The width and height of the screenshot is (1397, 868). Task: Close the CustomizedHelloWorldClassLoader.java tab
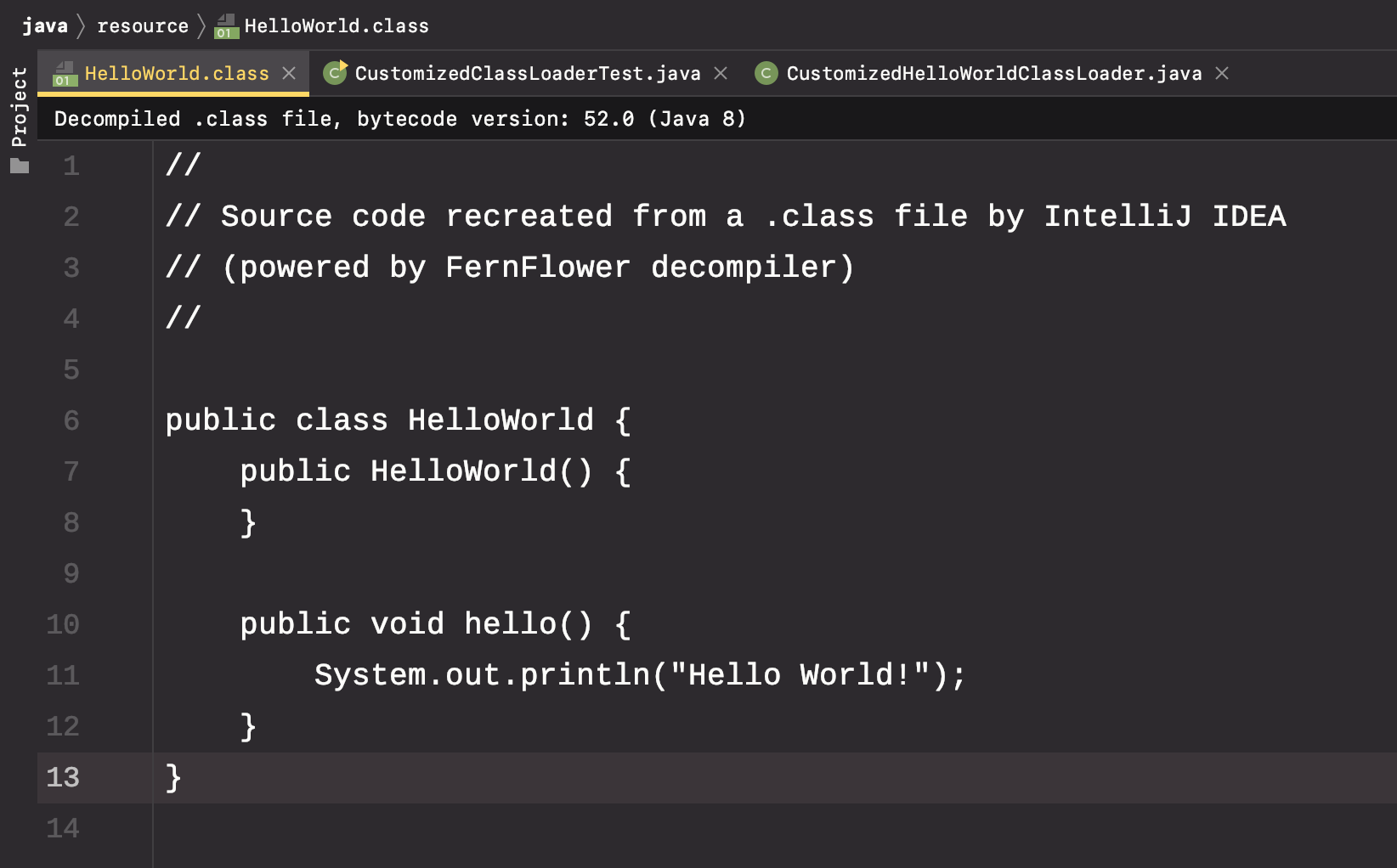point(1222,74)
